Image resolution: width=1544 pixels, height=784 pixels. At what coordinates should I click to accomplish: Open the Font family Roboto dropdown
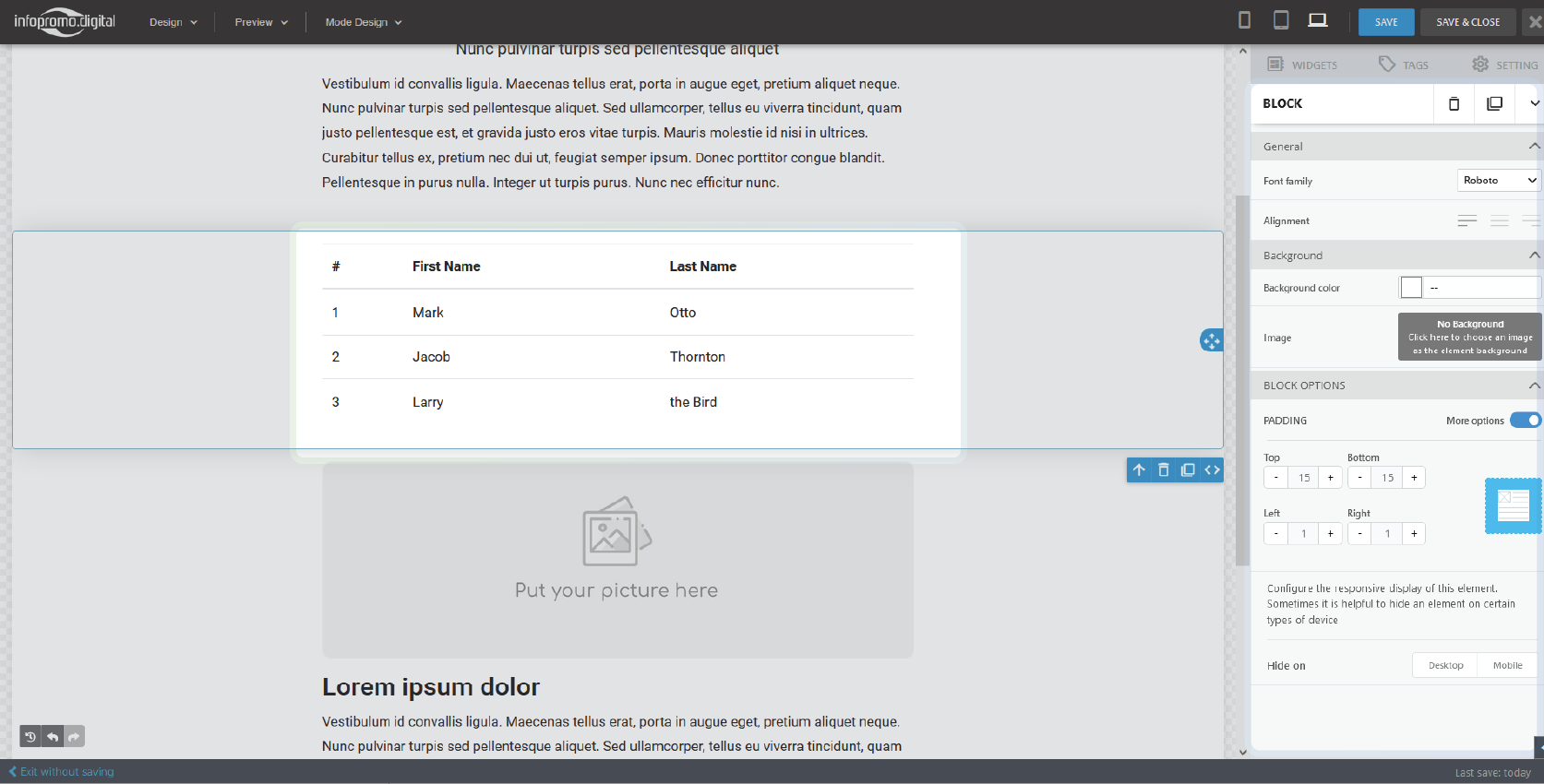[1499, 181]
